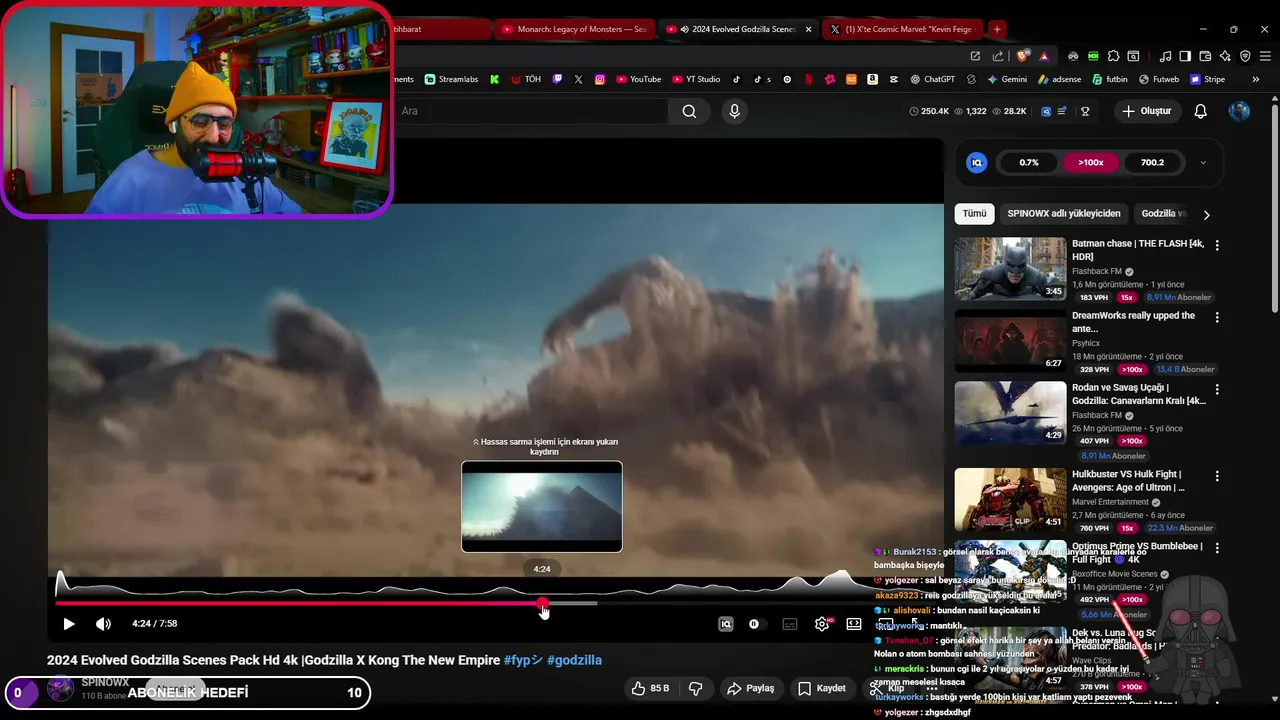Open the Netflix bookmark icon
1280x720 pixels.
point(808,79)
